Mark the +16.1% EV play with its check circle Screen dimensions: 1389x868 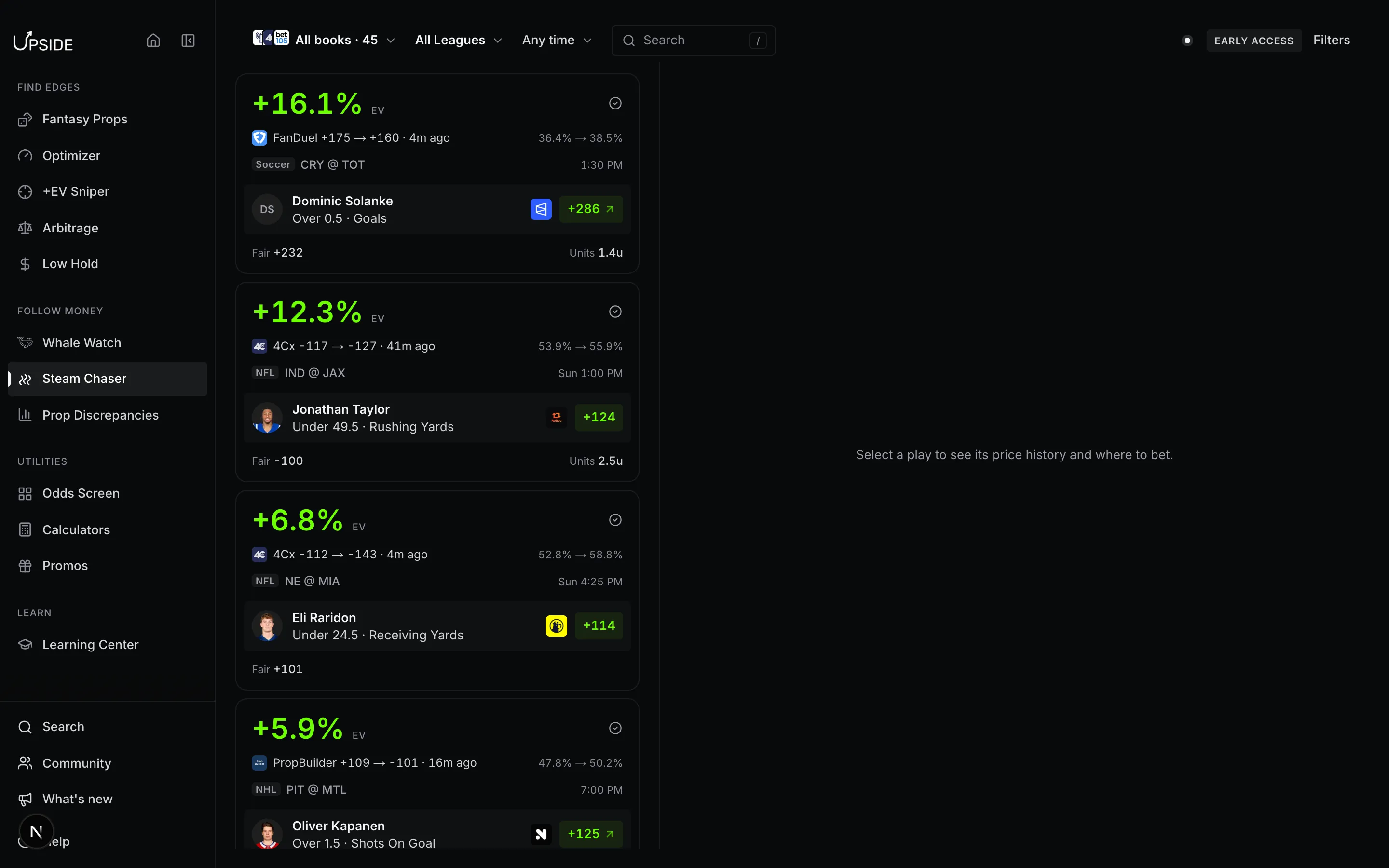[x=615, y=103]
